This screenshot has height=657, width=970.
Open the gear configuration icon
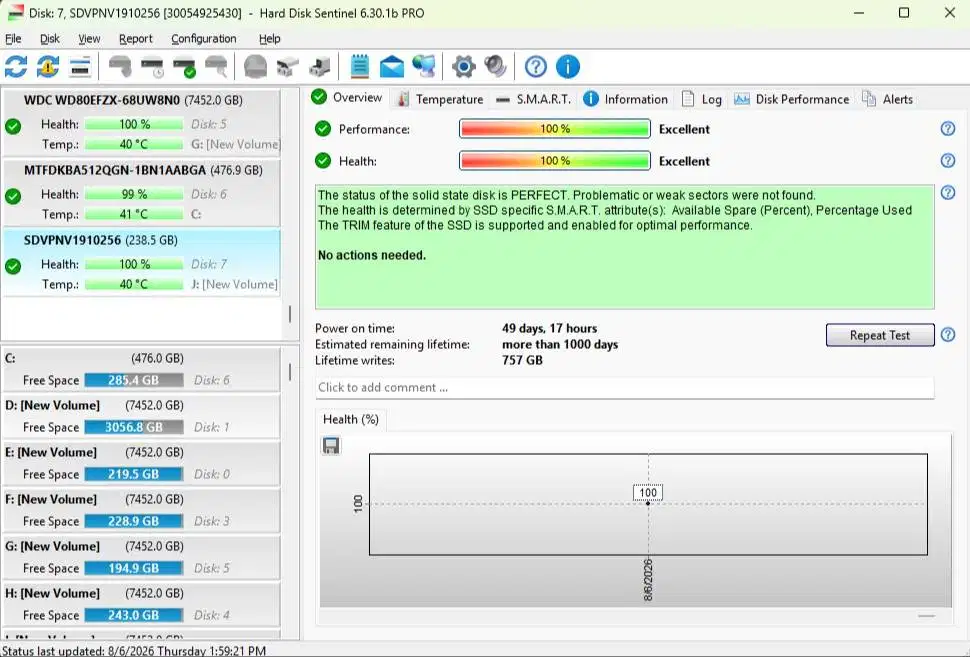click(x=463, y=66)
